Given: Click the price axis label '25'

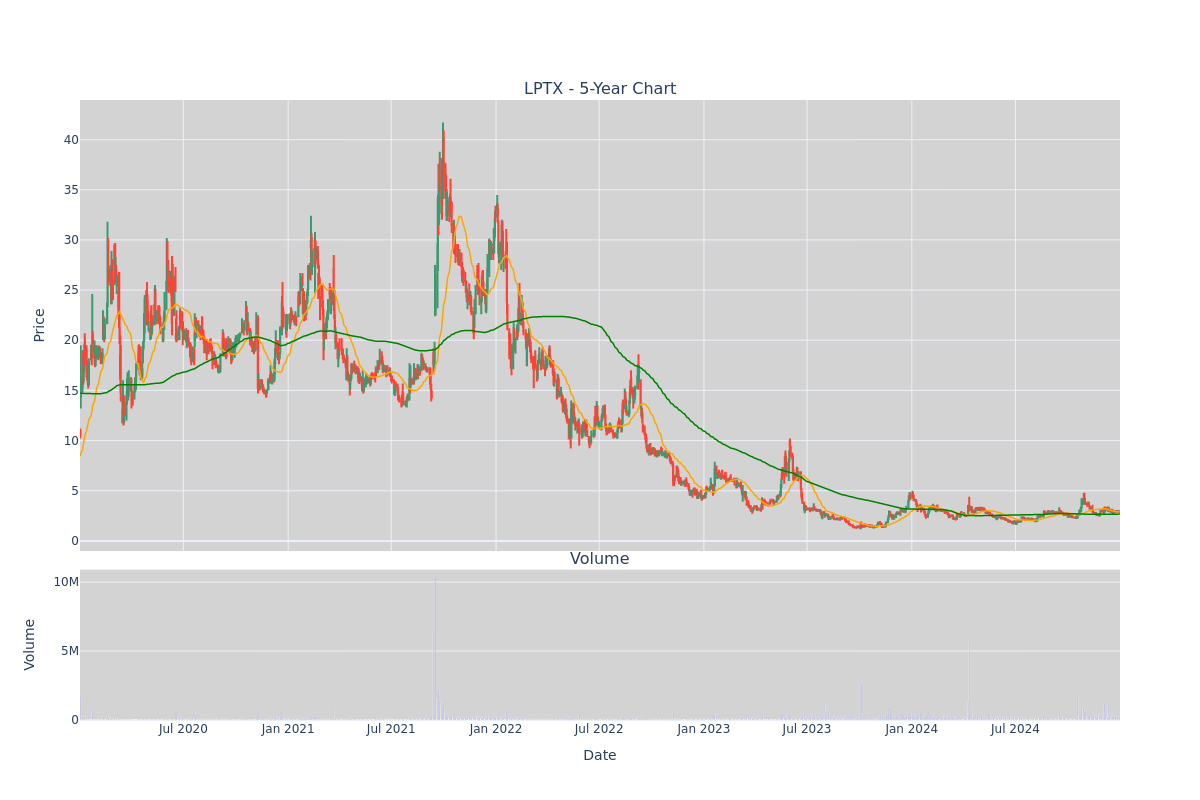Looking at the screenshot, I should click(x=71, y=290).
